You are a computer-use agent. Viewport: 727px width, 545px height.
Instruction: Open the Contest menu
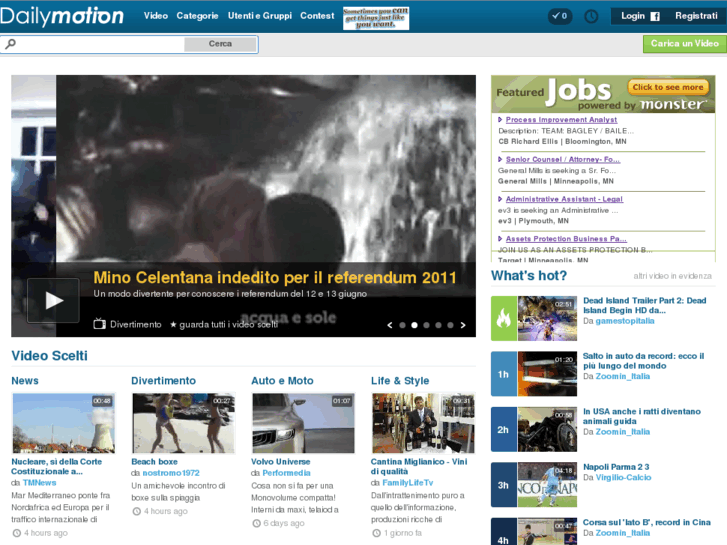click(317, 16)
